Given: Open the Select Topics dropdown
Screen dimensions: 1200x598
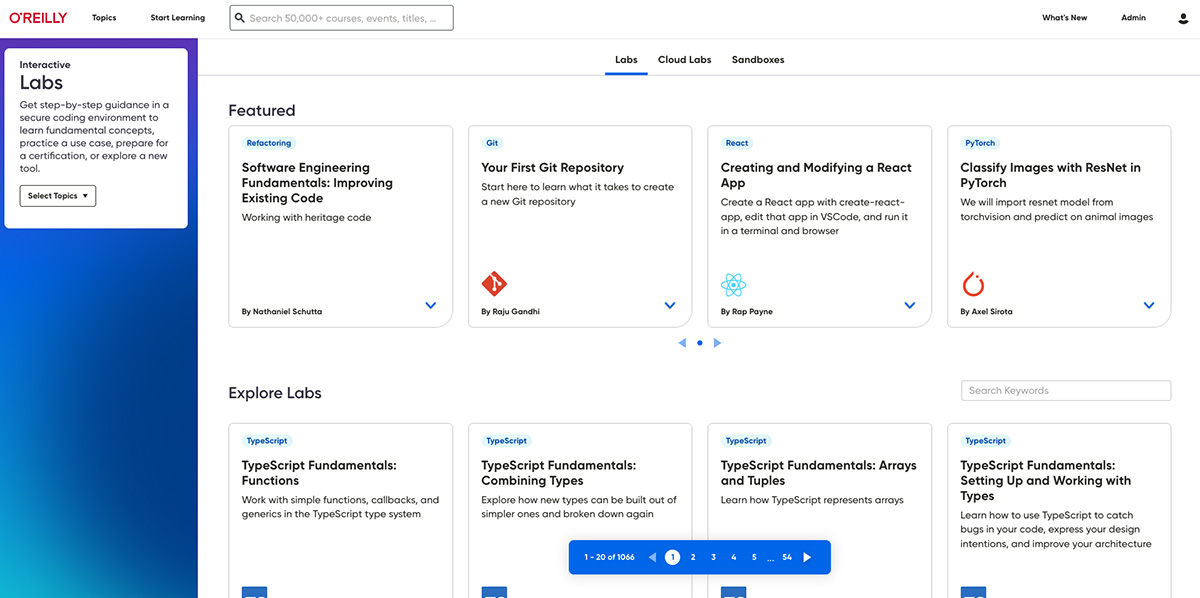Looking at the screenshot, I should coord(58,196).
